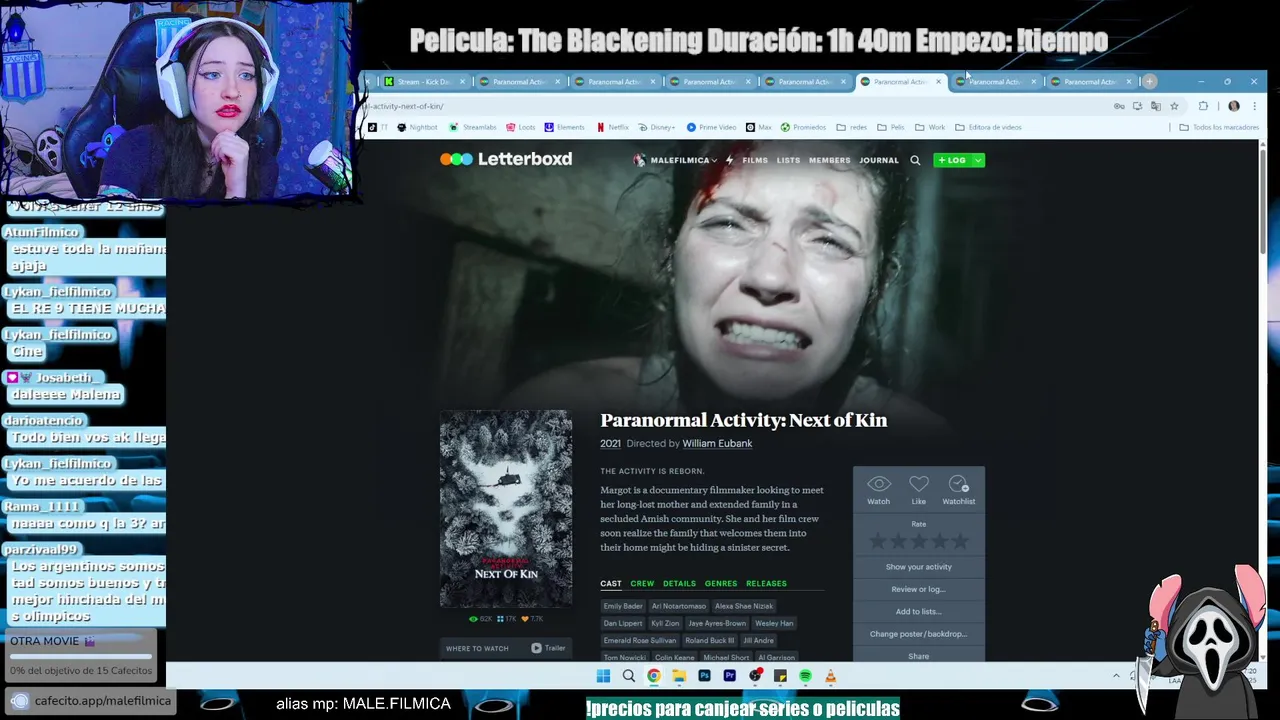
Task: Click cast member Jill Andre
Action: (x=758, y=640)
